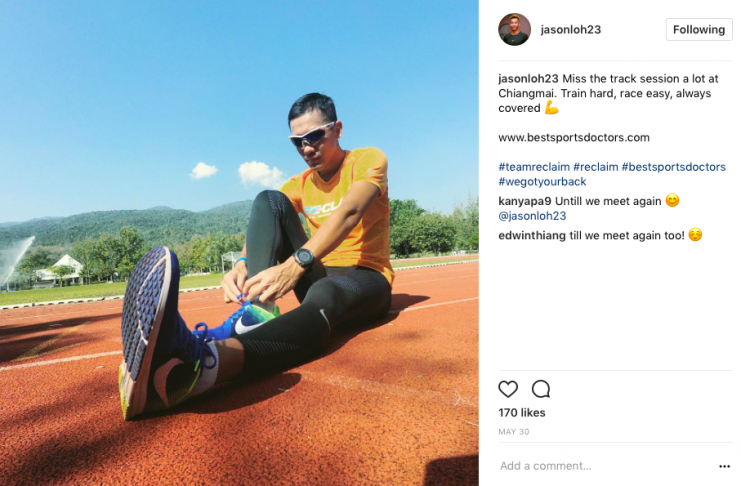
Task: Open jasonloh23 profile picture avatar
Action: pyautogui.click(x=514, y=29)
